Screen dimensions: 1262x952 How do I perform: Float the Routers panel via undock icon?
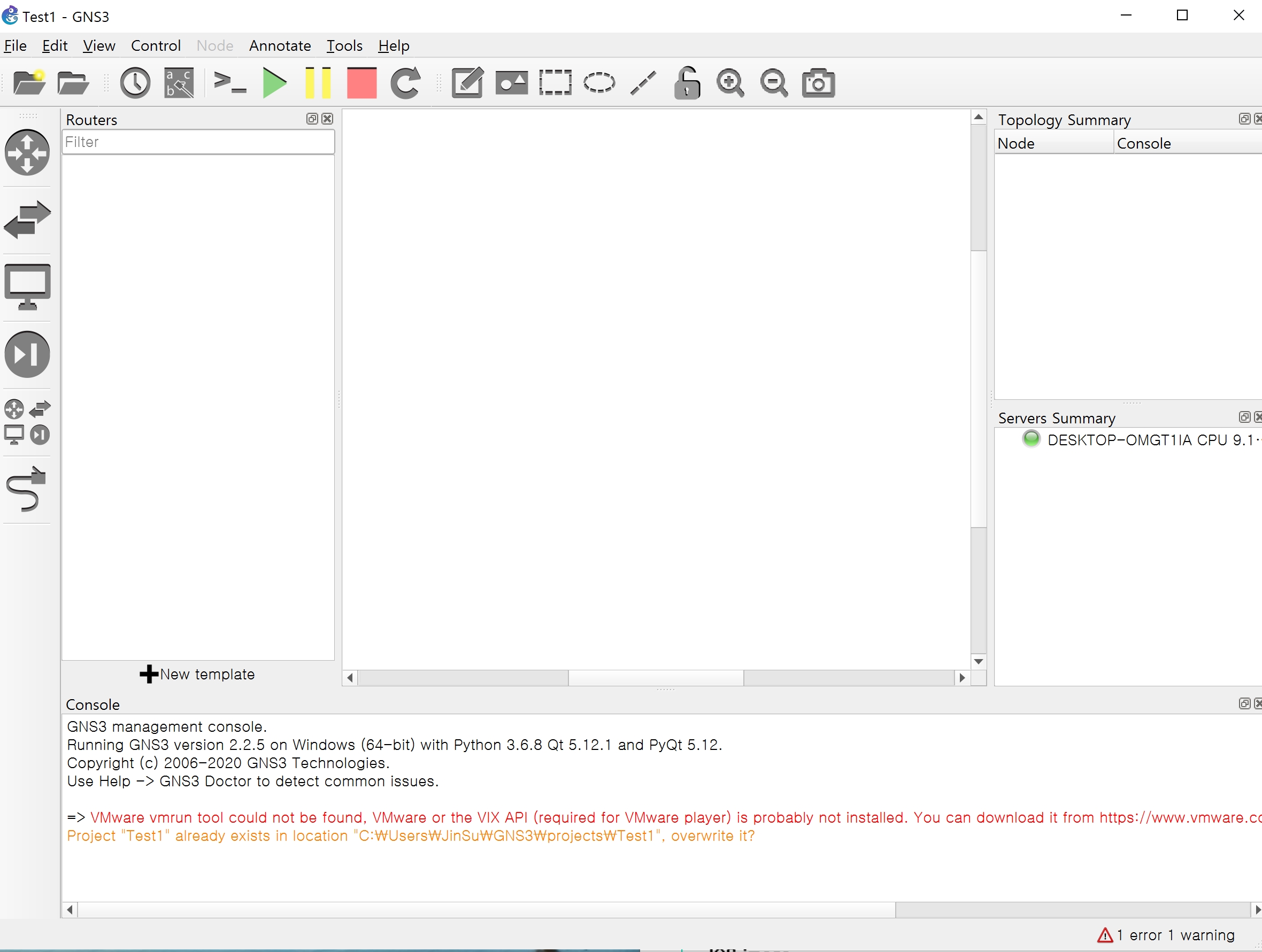(312, 119)
